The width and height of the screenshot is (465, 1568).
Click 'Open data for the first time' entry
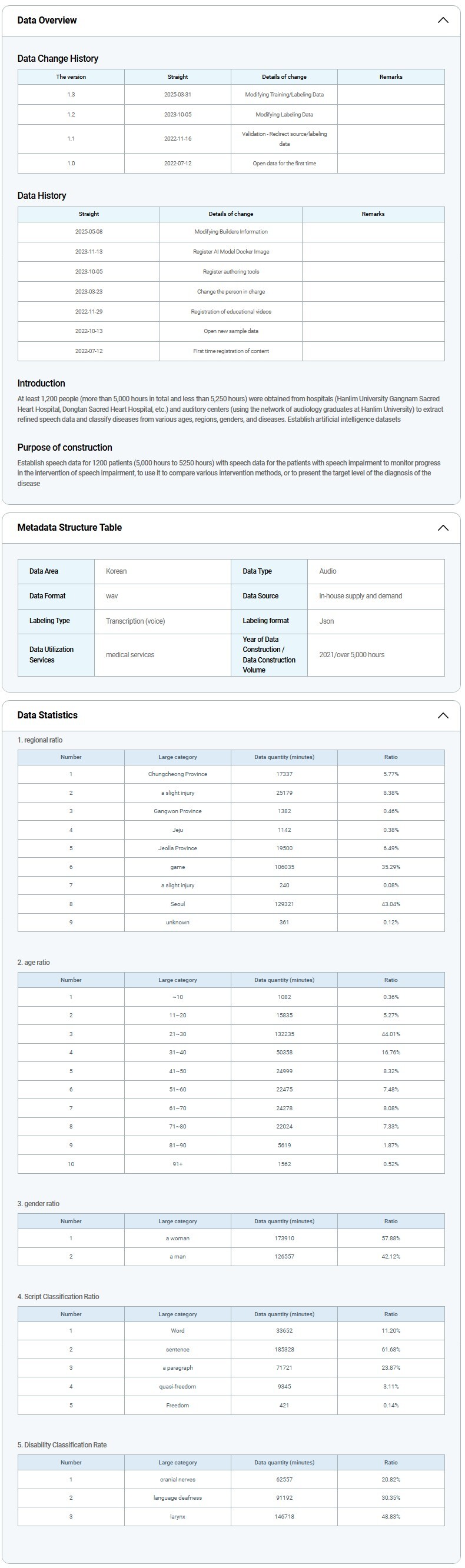pos(284,163)
